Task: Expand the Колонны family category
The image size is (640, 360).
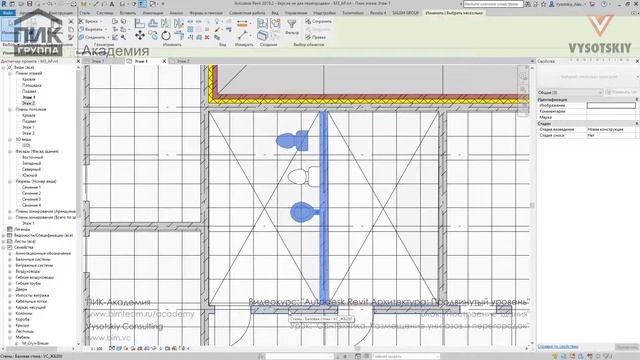Action: [x=10, y=313]
